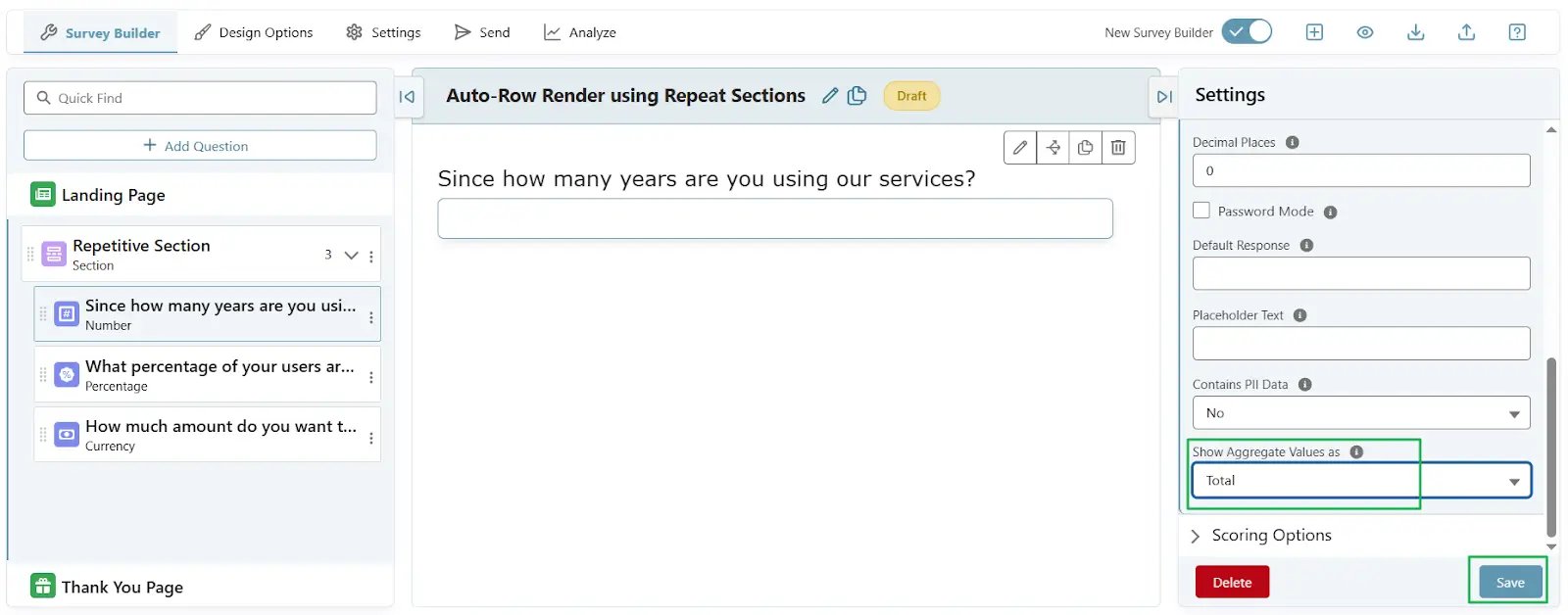Click the years answer input field
The image size is (1568, 615).
(775, 218)
